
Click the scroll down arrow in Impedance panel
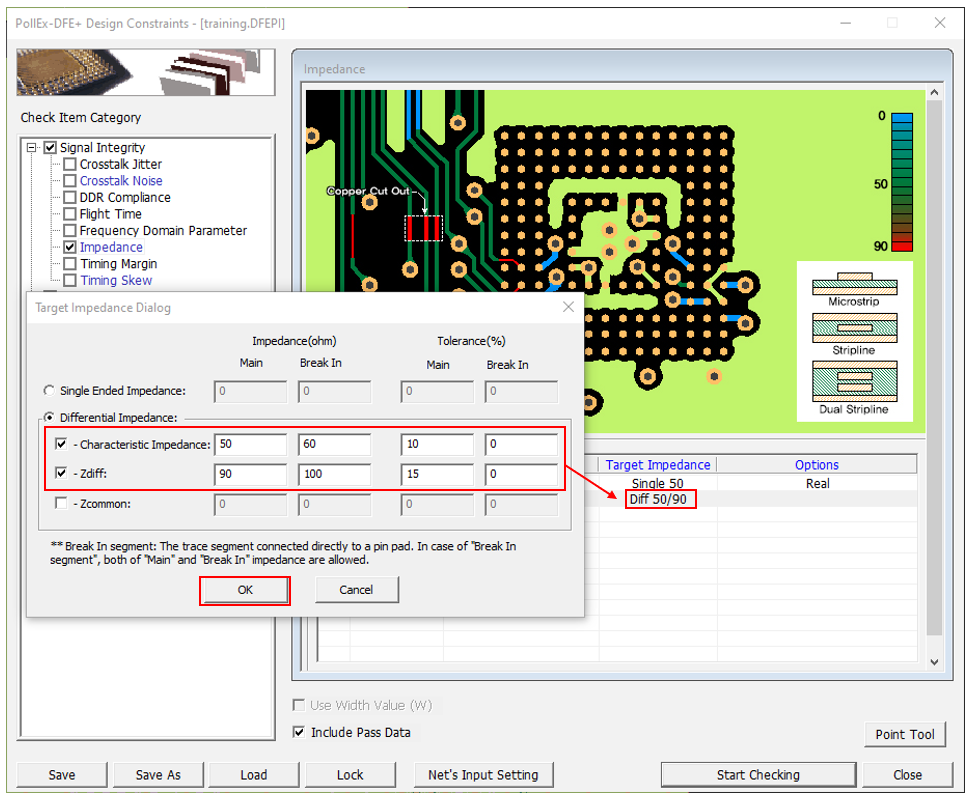tap(934, 662)
